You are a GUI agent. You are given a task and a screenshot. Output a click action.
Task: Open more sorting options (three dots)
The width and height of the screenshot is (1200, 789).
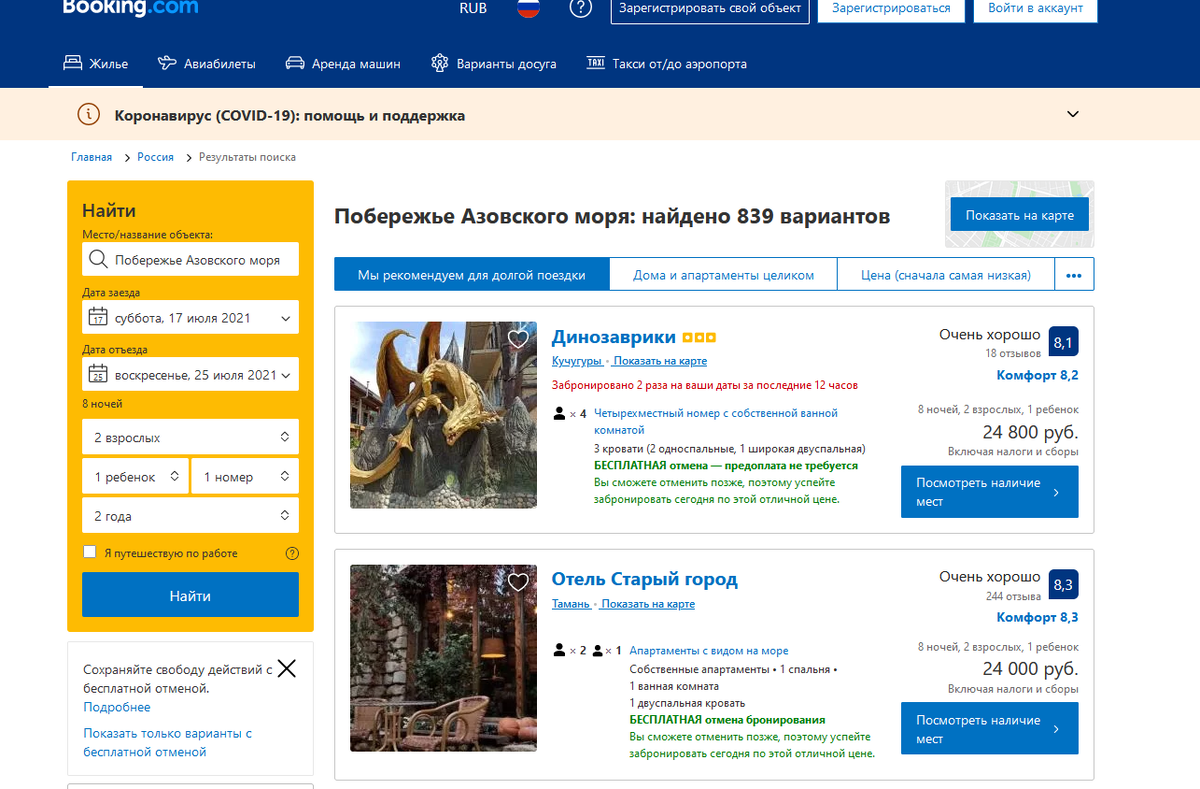coord(1074,275)
